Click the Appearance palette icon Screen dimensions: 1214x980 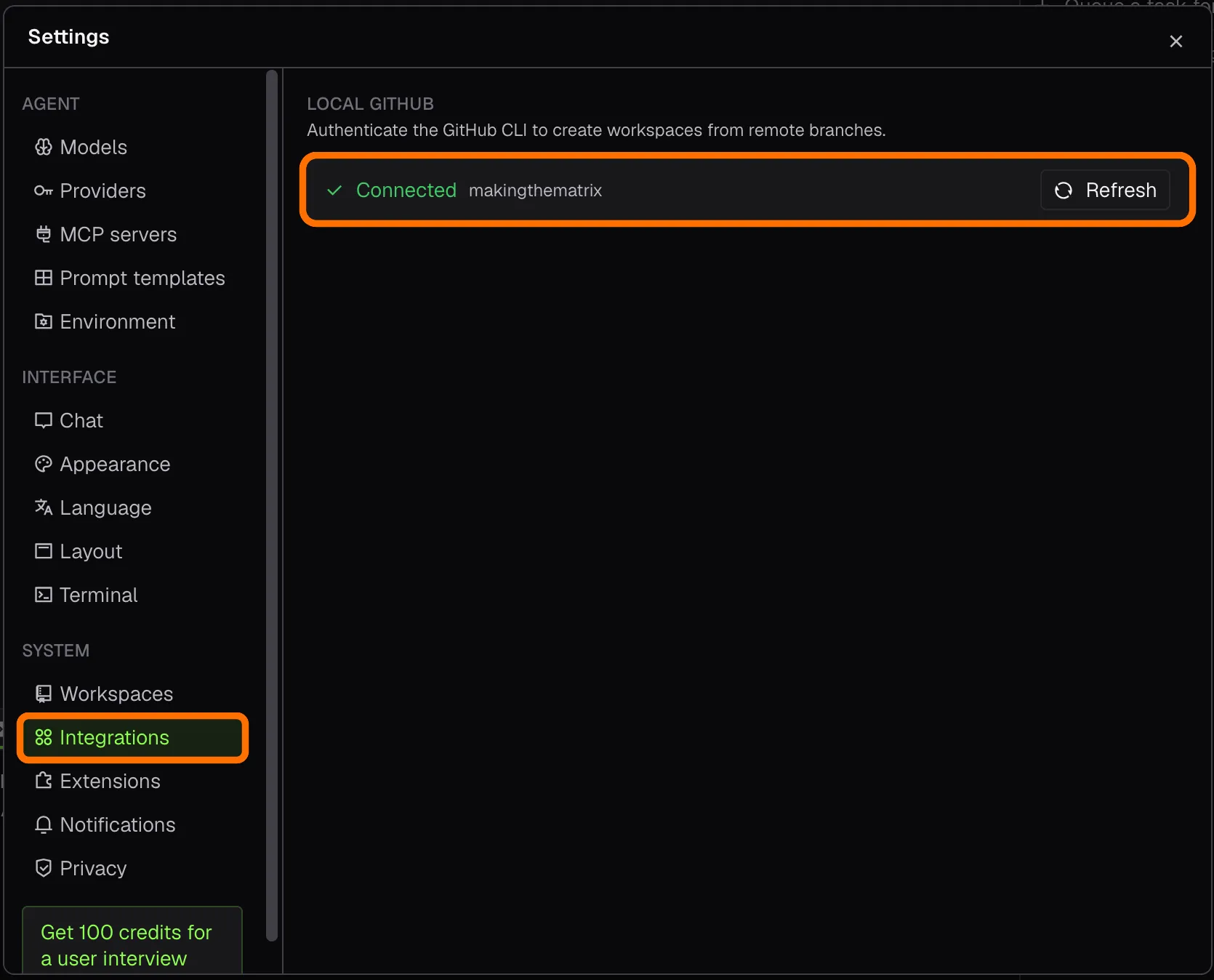click(44, 464)
